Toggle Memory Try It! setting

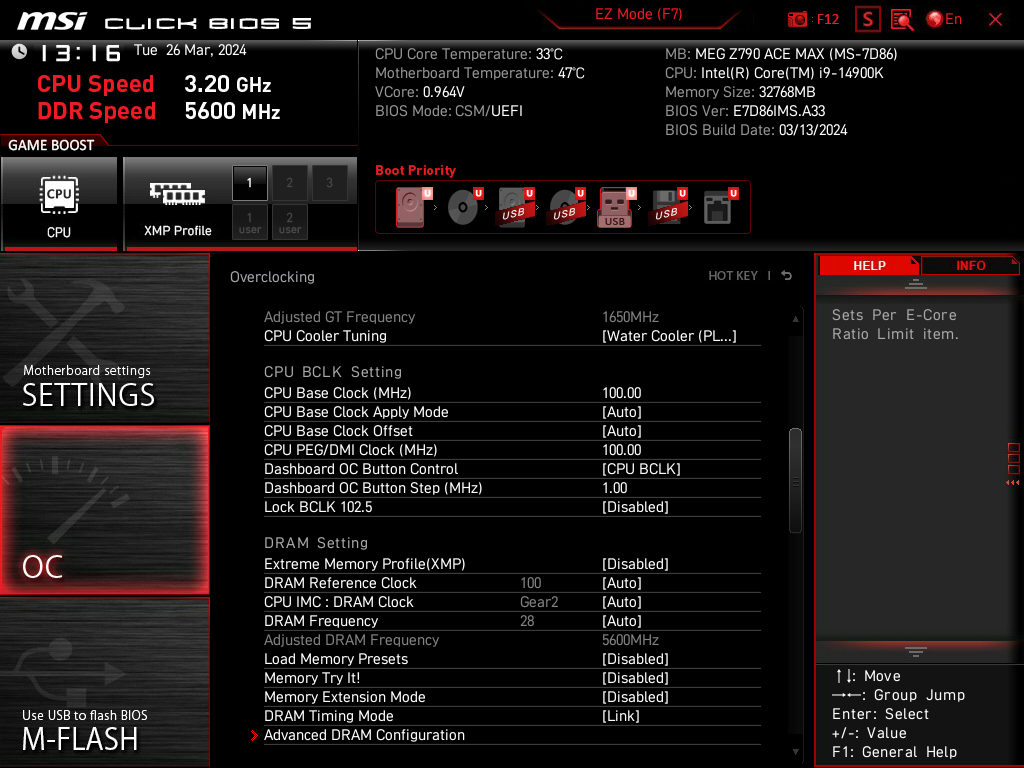tap(512, 678)
